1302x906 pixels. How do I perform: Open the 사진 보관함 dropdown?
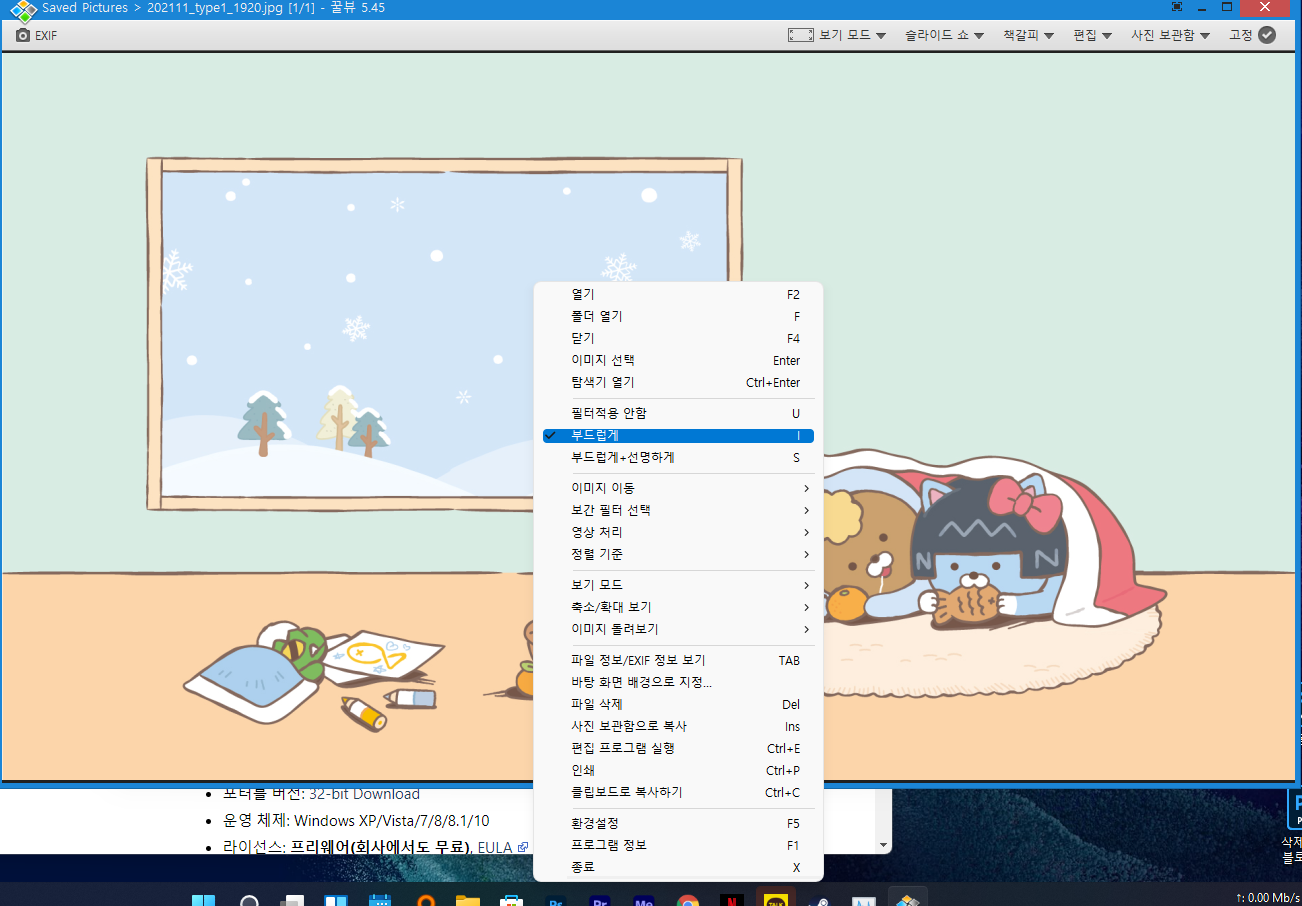point(1170,35)
